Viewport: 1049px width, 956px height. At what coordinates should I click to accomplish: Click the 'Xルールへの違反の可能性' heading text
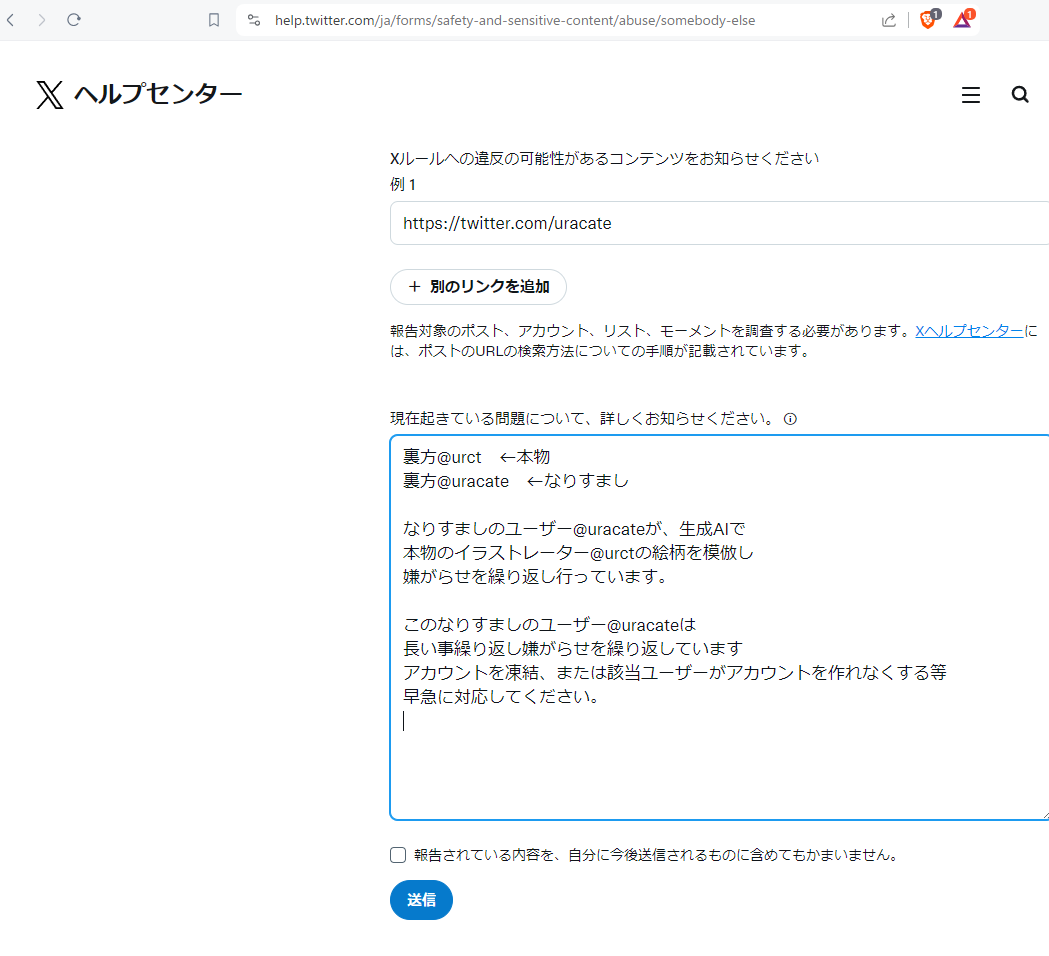click(x=604, y=159)
